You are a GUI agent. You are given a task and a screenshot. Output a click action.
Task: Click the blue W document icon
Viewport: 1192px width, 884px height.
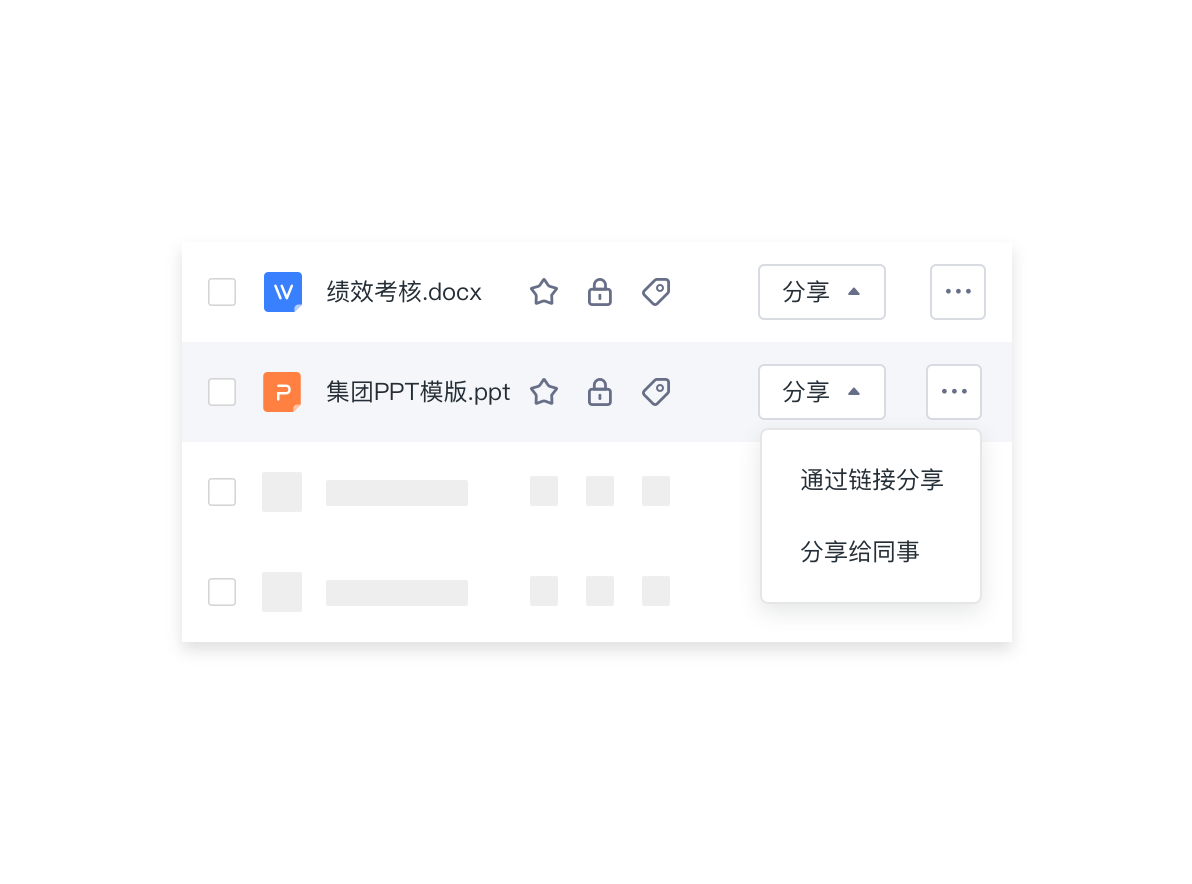(x=283, y=292)
